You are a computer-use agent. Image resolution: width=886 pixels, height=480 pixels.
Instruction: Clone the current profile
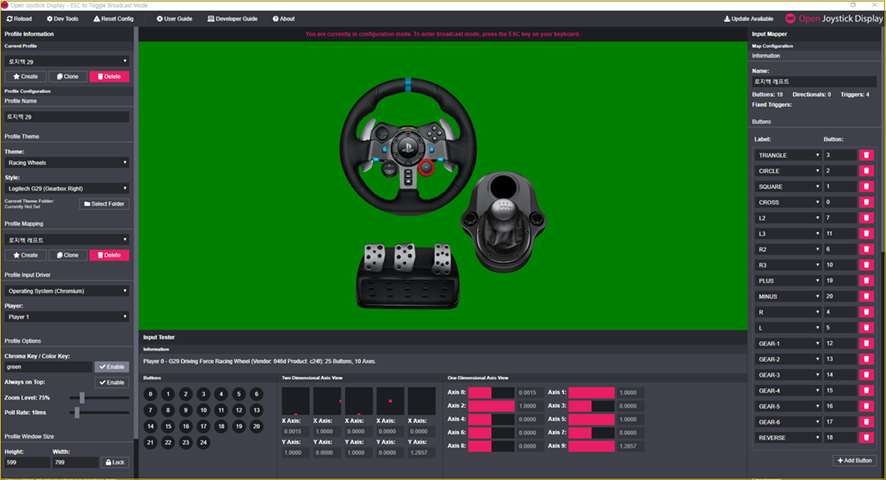point(67,76)
